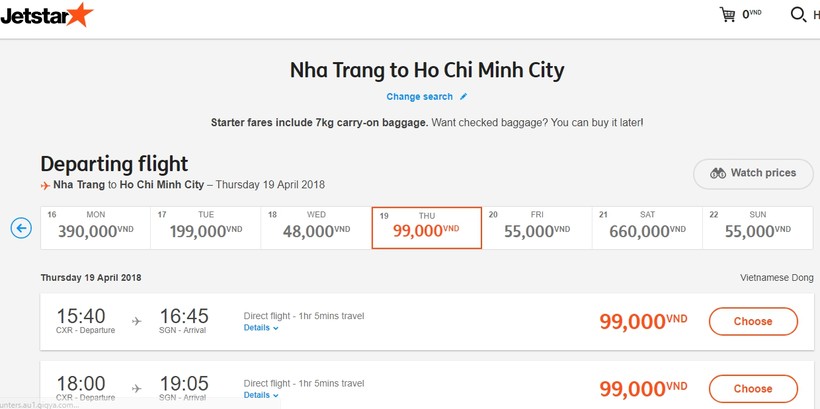820x409 pixels.
Task: Open the shopping cart icon
Action: point(728,15)
